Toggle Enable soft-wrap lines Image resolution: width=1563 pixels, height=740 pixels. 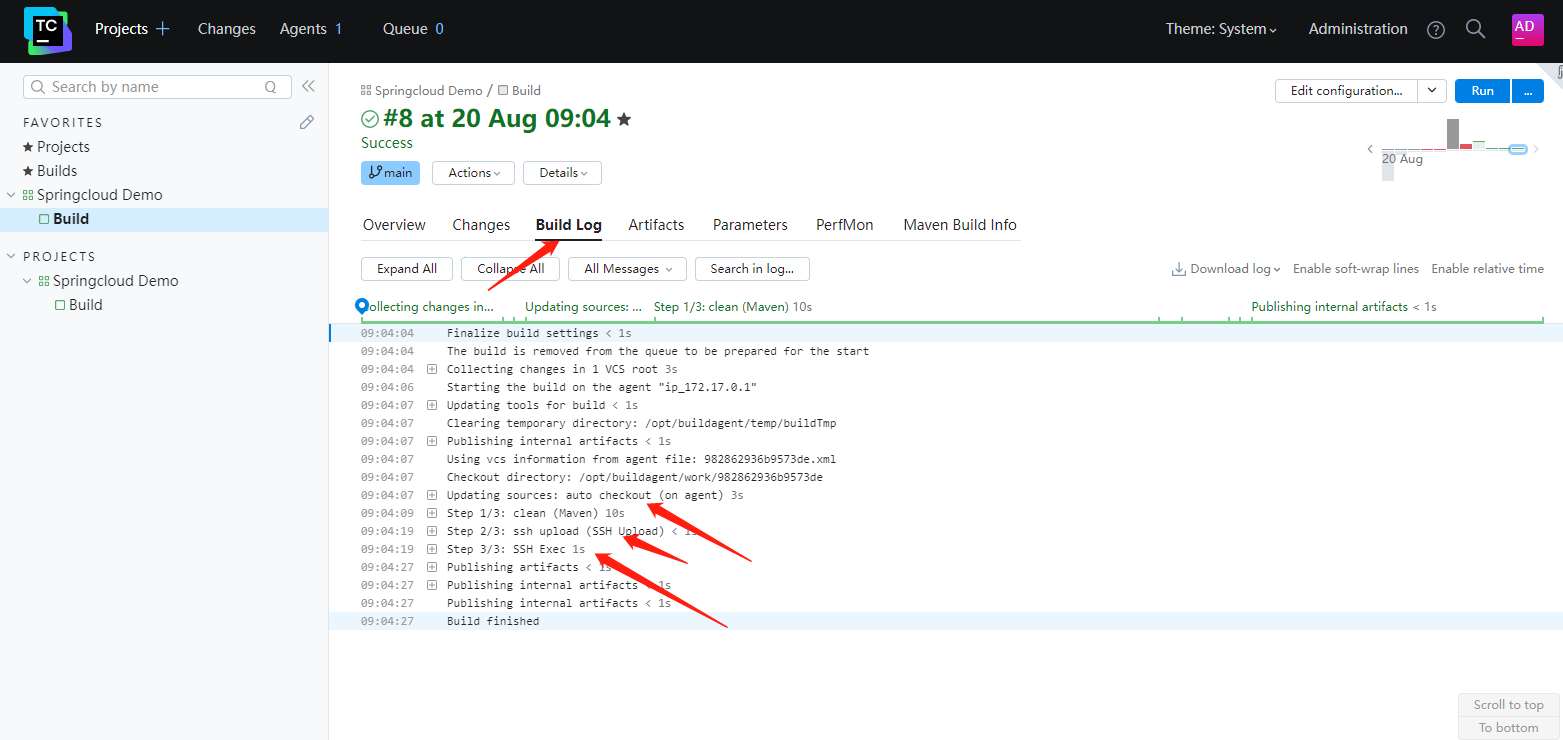(1356, 269)
